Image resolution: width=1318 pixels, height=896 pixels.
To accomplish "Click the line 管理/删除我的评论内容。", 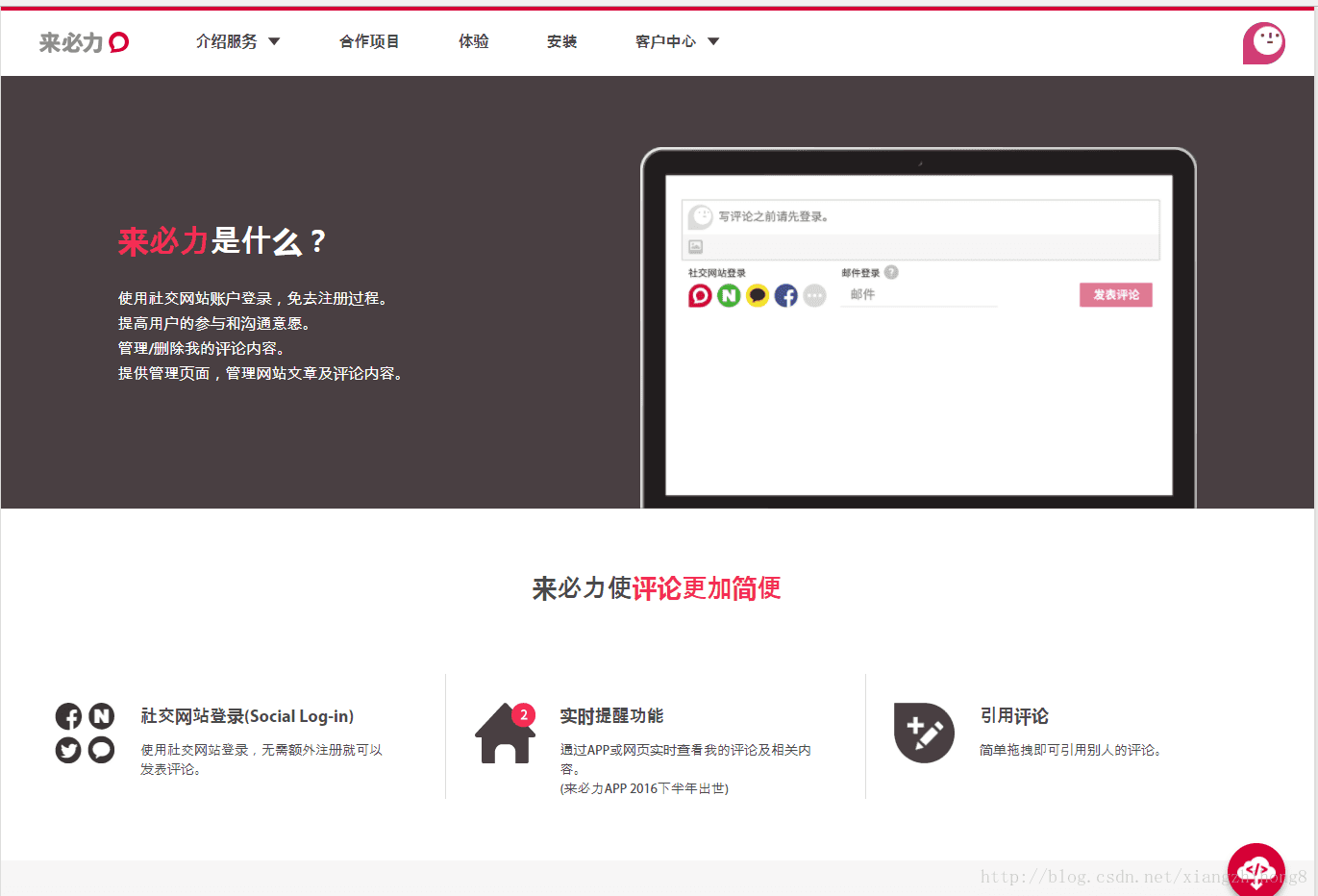I will 202,348.
